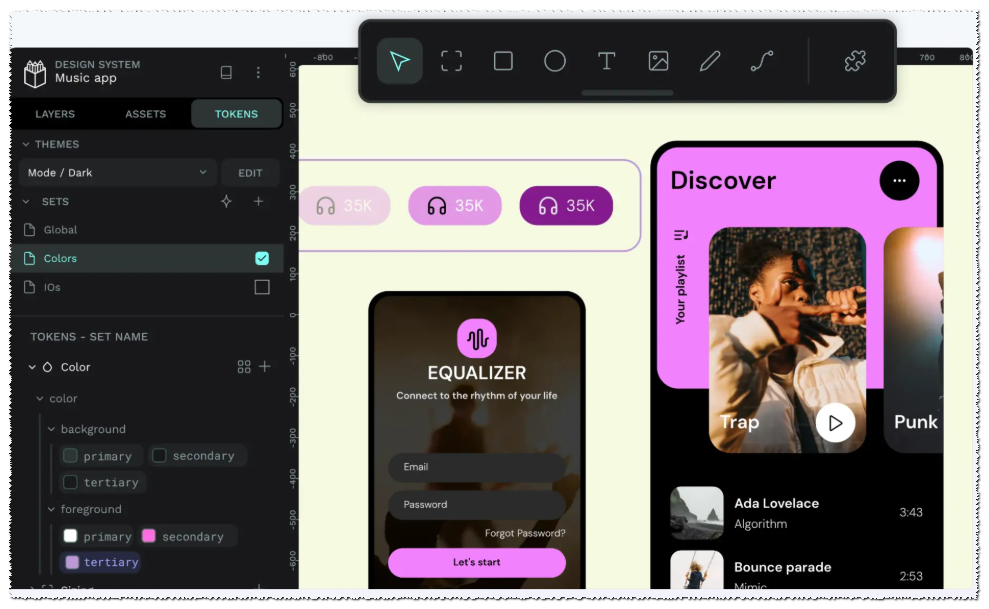Click the playlist queue icon
The height and width of the screenshot is (609, 989).
tap(681, 235)
